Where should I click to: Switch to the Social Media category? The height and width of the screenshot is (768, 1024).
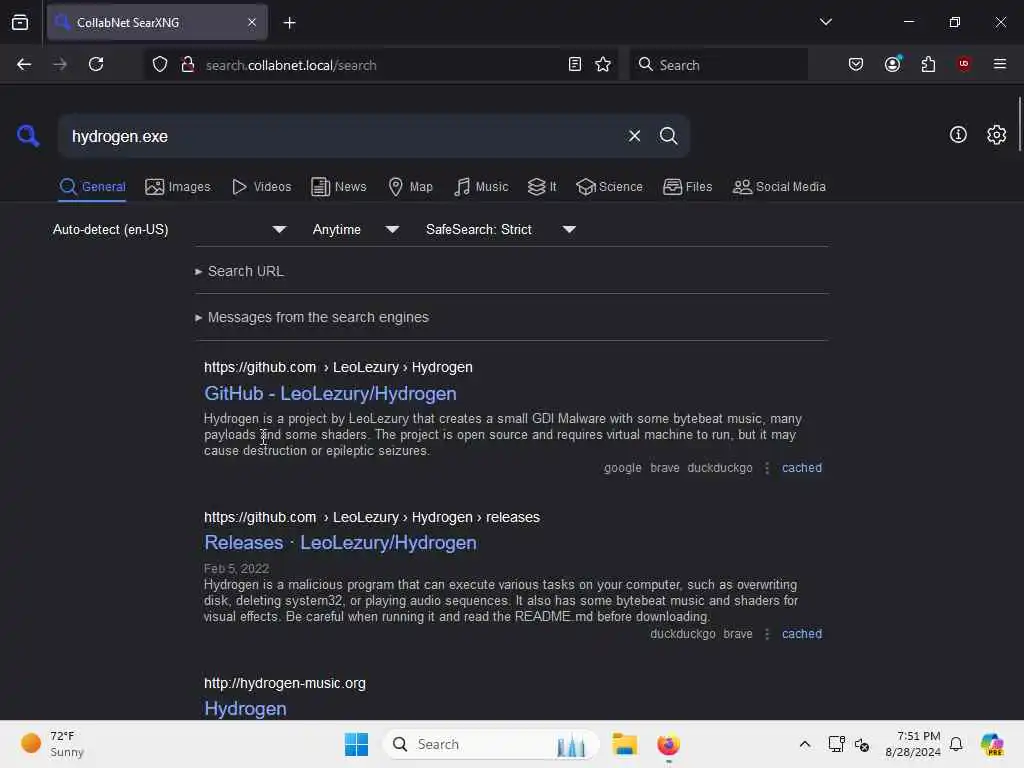coord(779,187)
